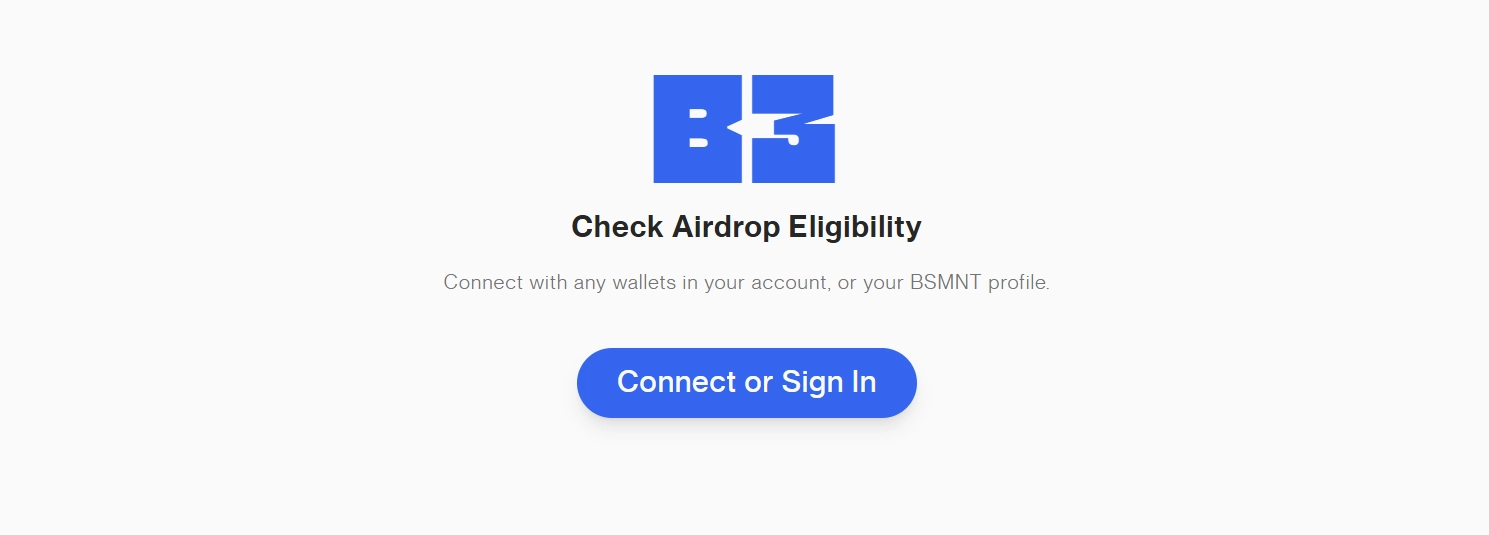This screenshot has width=1489, height=535.
Task: Click 'BSMNT' in the subtitle text
Action: 946,283
